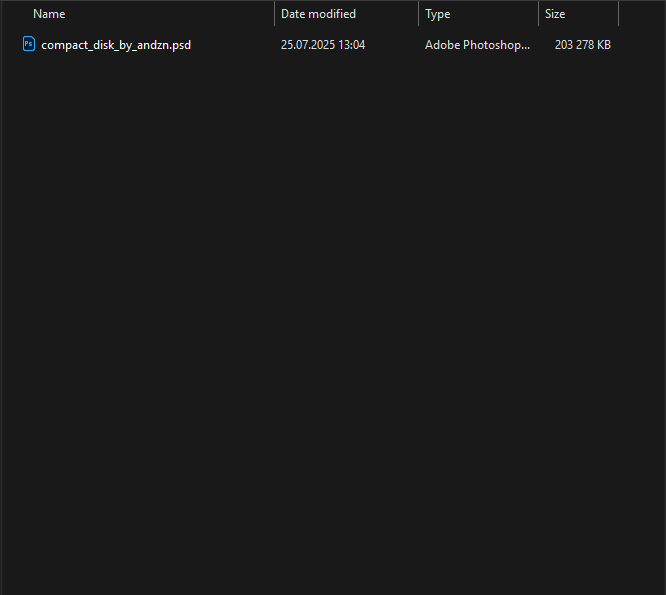Click the Adobe Photoshop type cell

coord(477,45)
